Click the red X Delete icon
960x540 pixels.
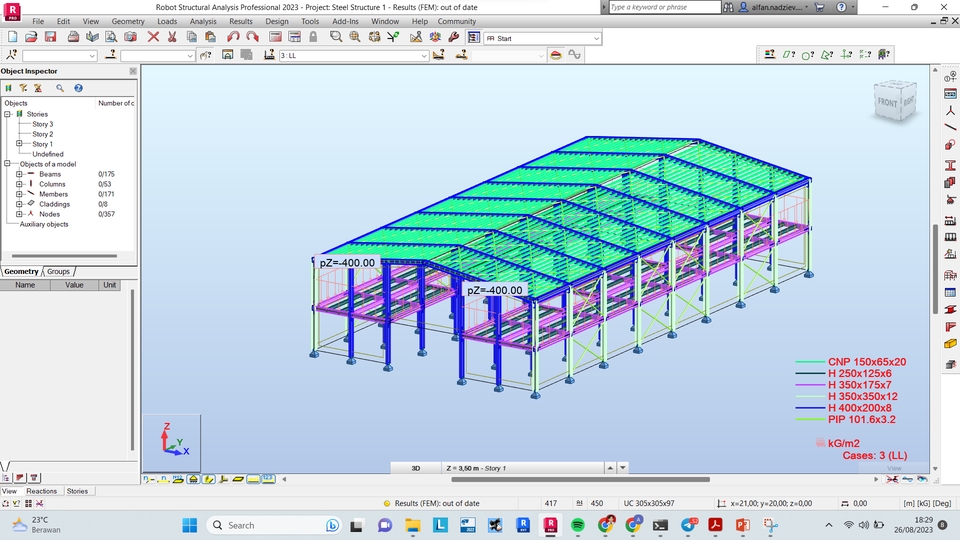153,37
